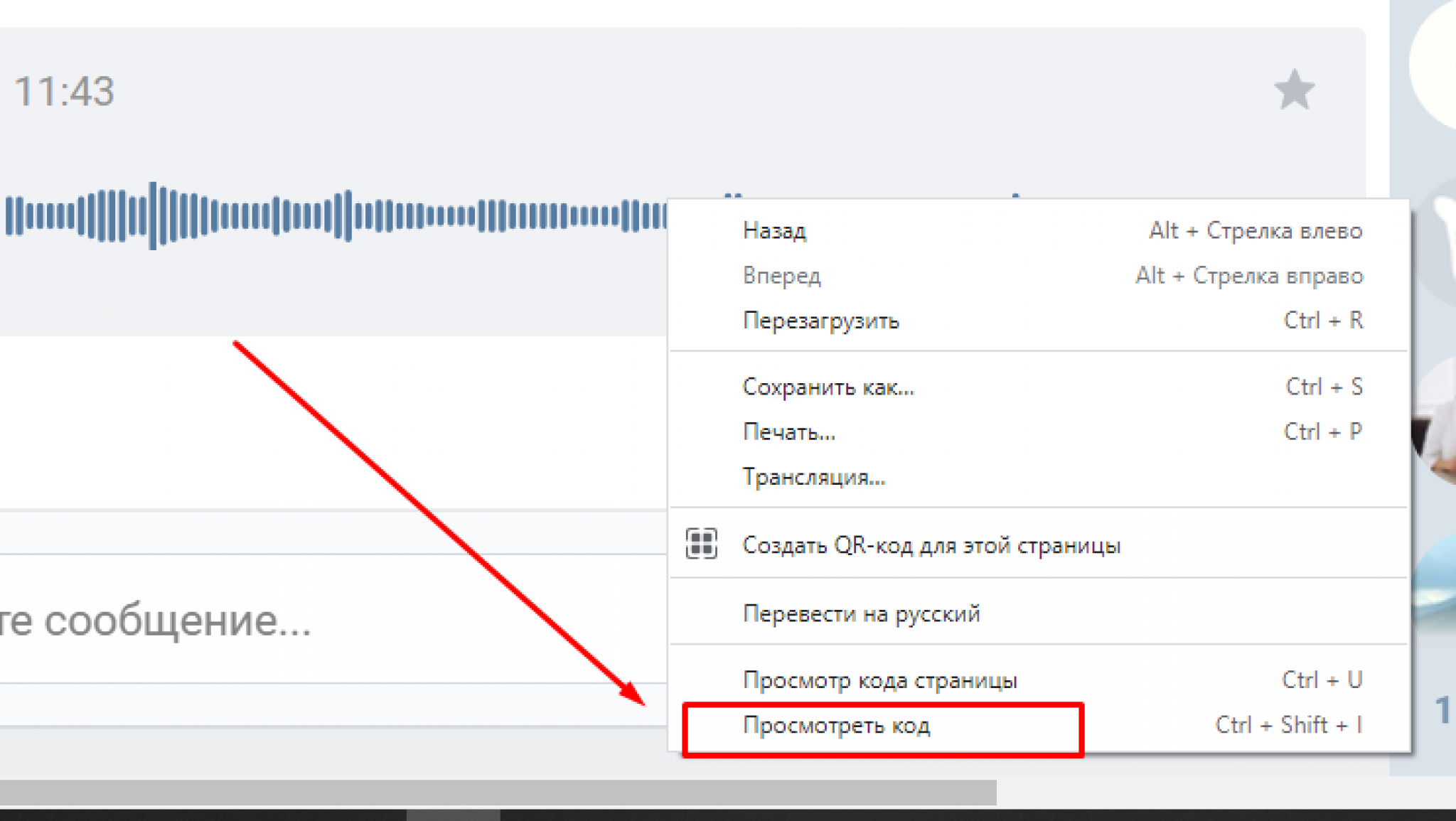Click the '11:43' message timestamp
The image size is (1456, 821).
[64, 92]
